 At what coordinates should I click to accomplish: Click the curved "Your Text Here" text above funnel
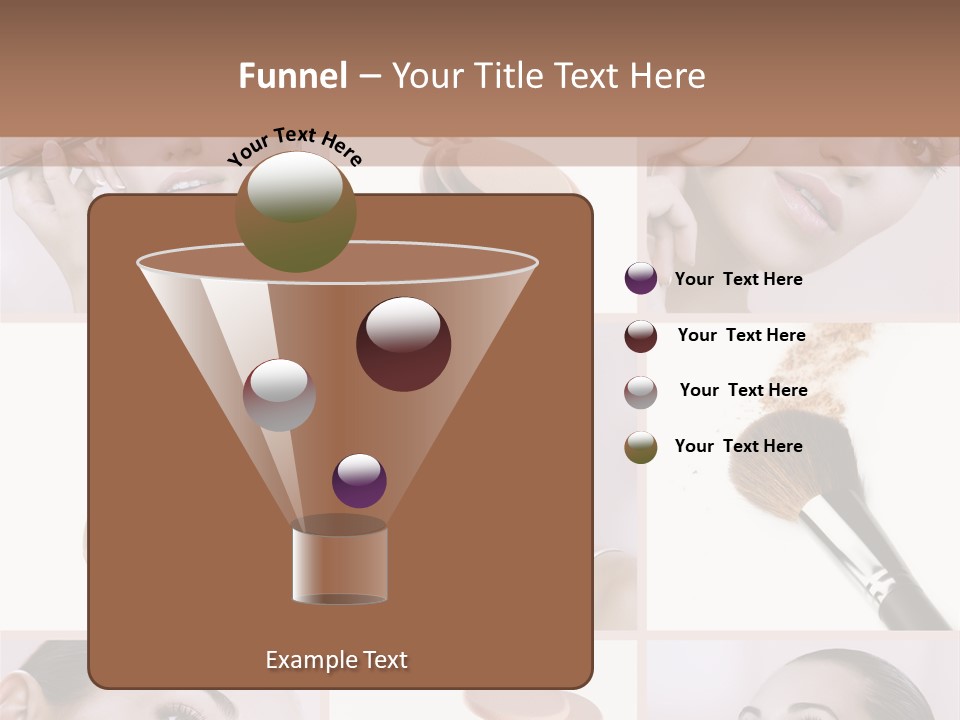pos(294,146)
